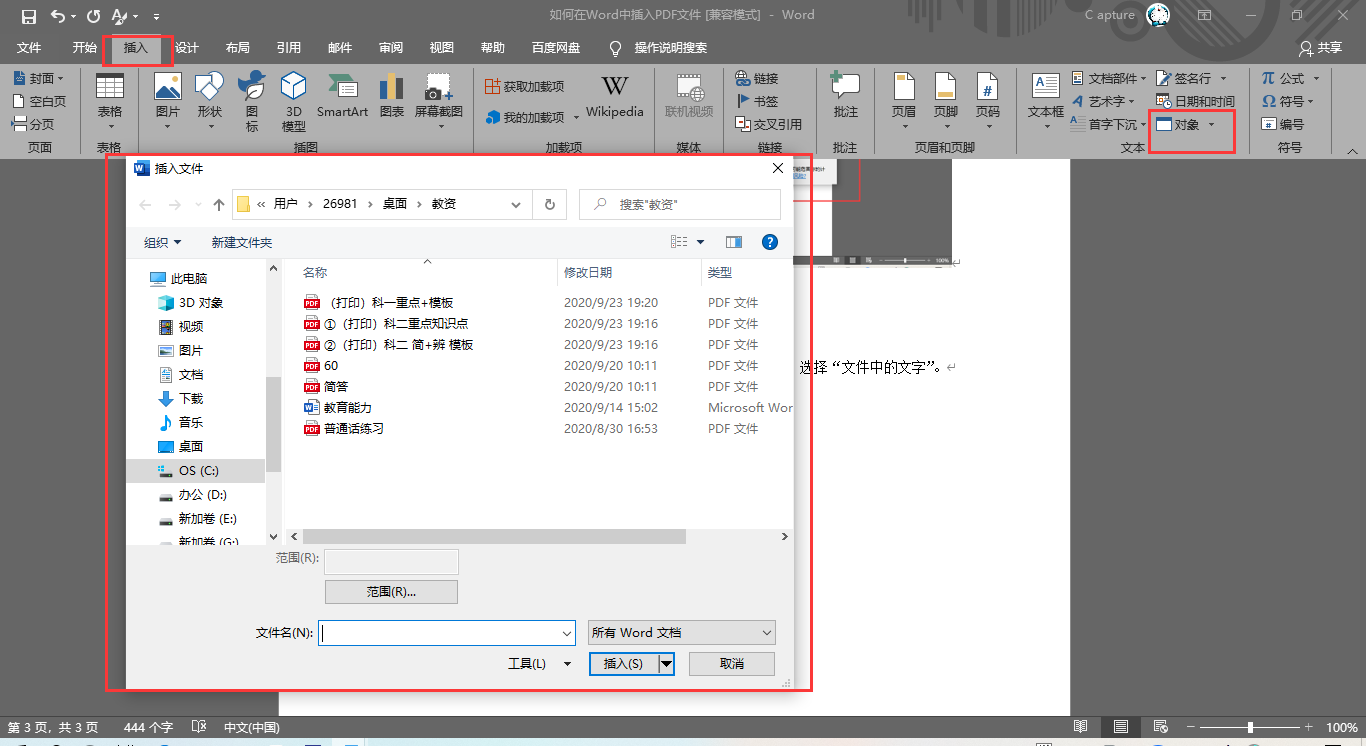Open the view options dropdown arrow
This screenshot has height=746, width=1366.
pyautogui.click(x=700, y=242)
